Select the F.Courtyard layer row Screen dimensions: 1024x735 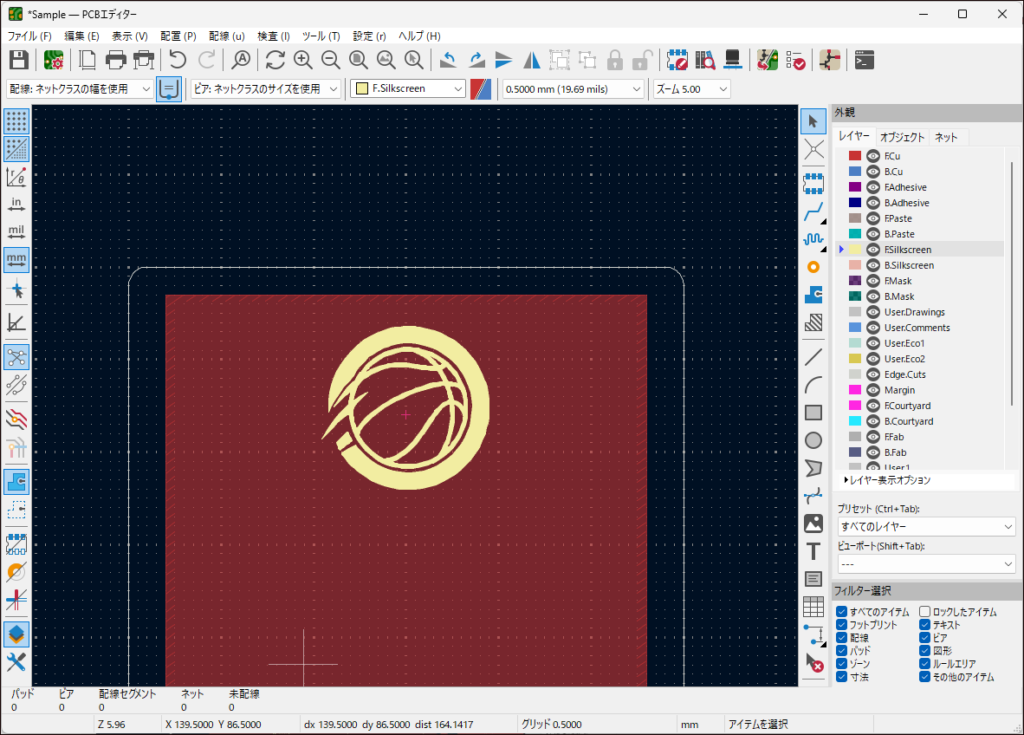(908, 406)
